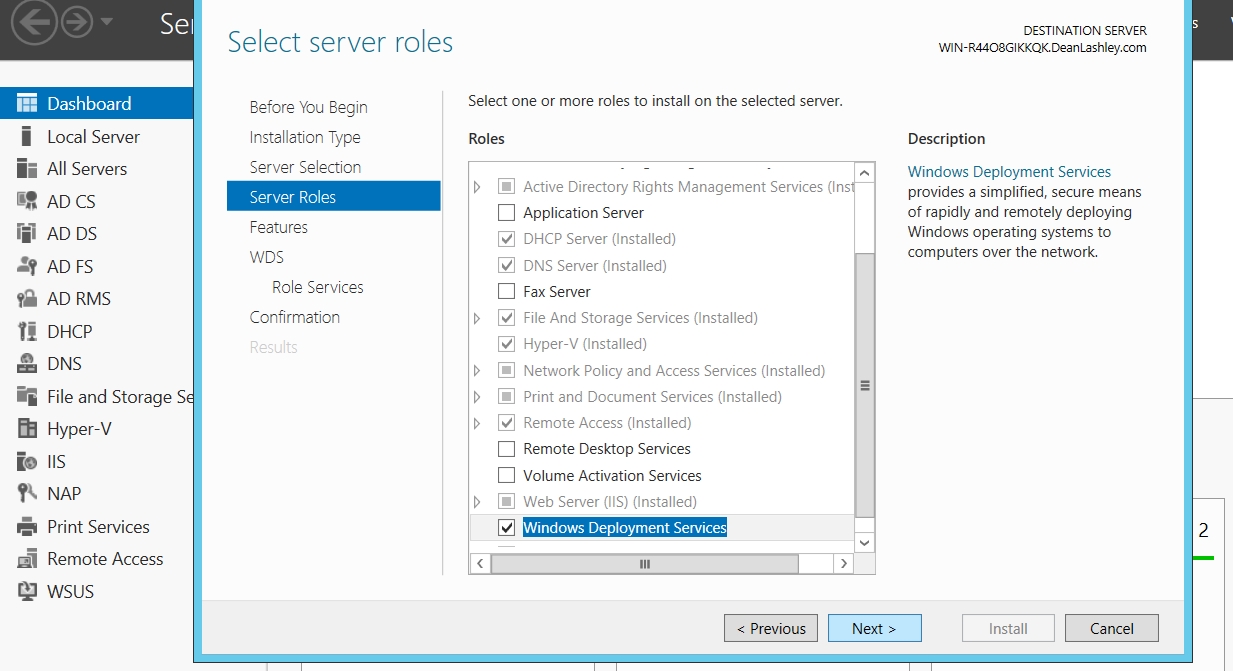Click the WSUS icon in the sidebar
Viewport: 1233px width, 671px height.
[x=27, y=591]
